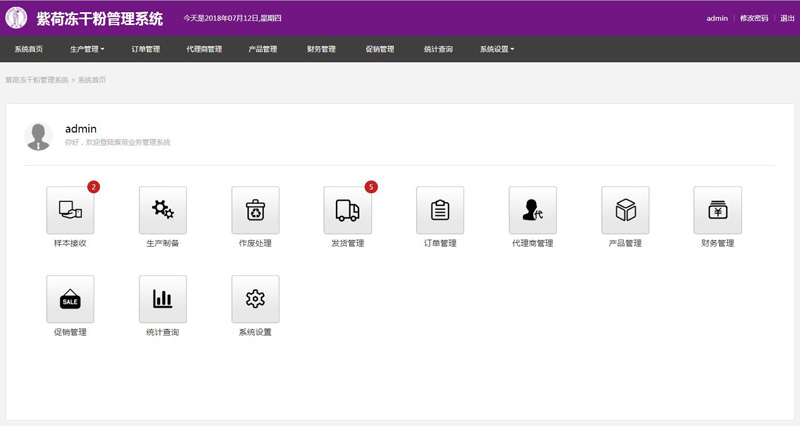Click the 紫荷冻干粉管理系统 breadcrumb link
Screen dimensions: 800x426
[x=37, y=79]
